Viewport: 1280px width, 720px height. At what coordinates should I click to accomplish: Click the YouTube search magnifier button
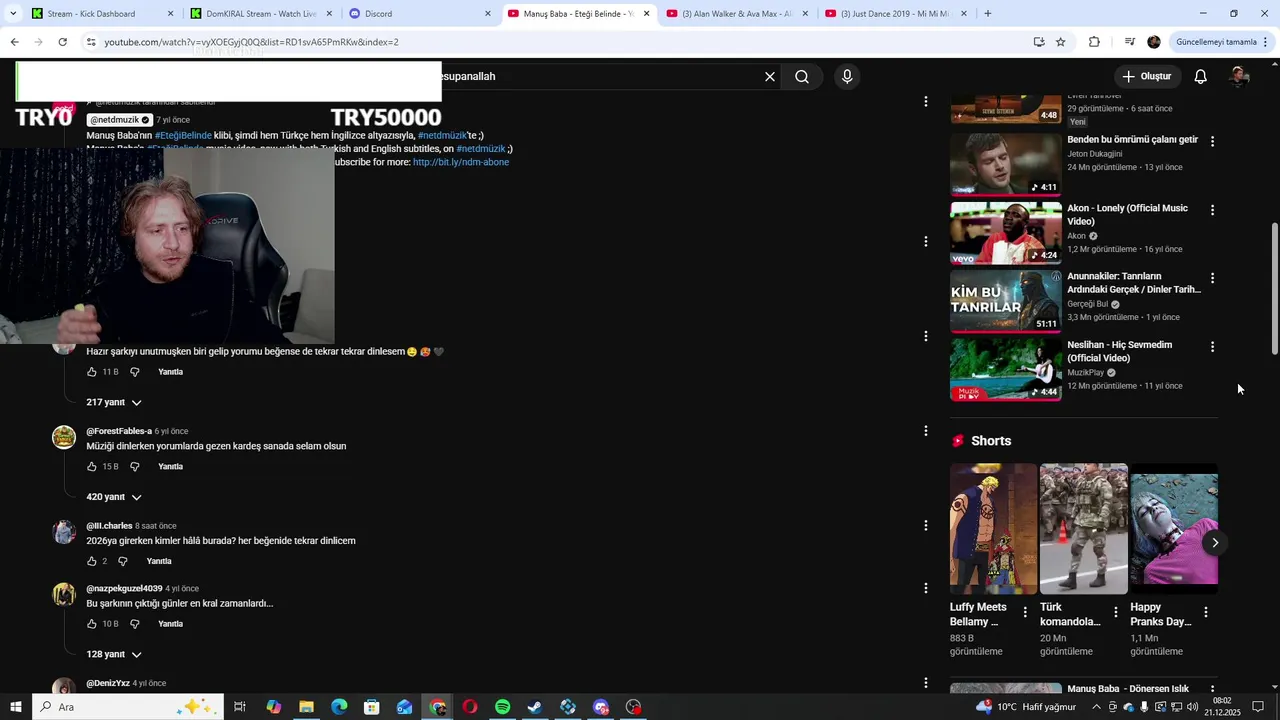coord(802,77)
